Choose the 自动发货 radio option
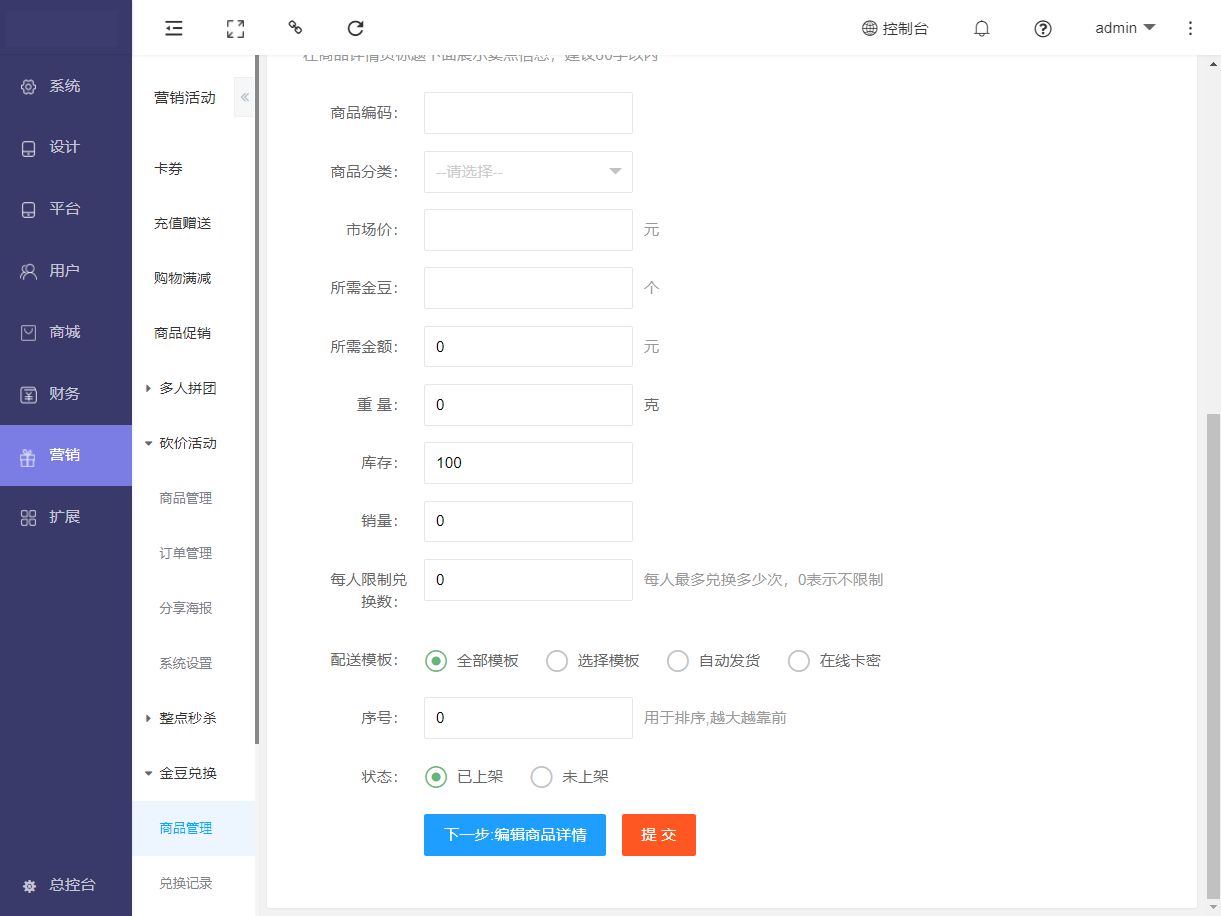This screenshot has width=1221, height=916. click(678, 661)
